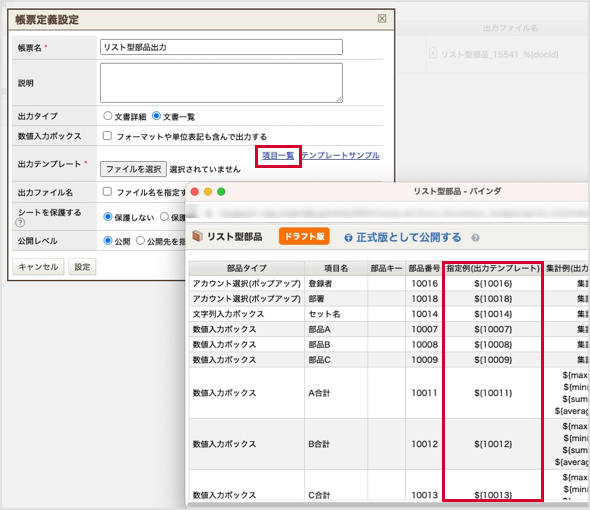Open the 項目一覧 link
The height and width of the screenshot is (510, 590).
click(278, 155)
